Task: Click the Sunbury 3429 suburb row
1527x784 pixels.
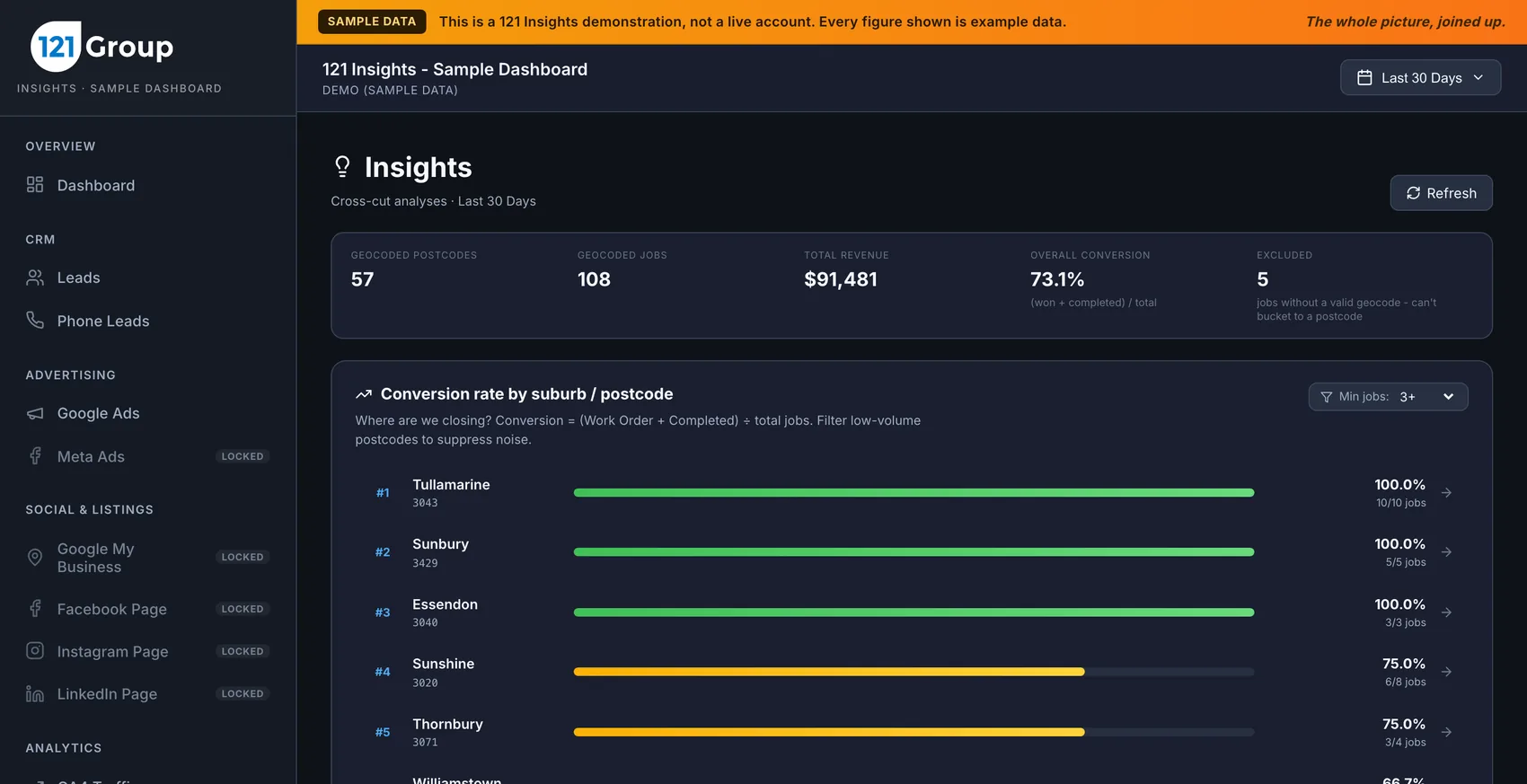Action: point(912,552)
